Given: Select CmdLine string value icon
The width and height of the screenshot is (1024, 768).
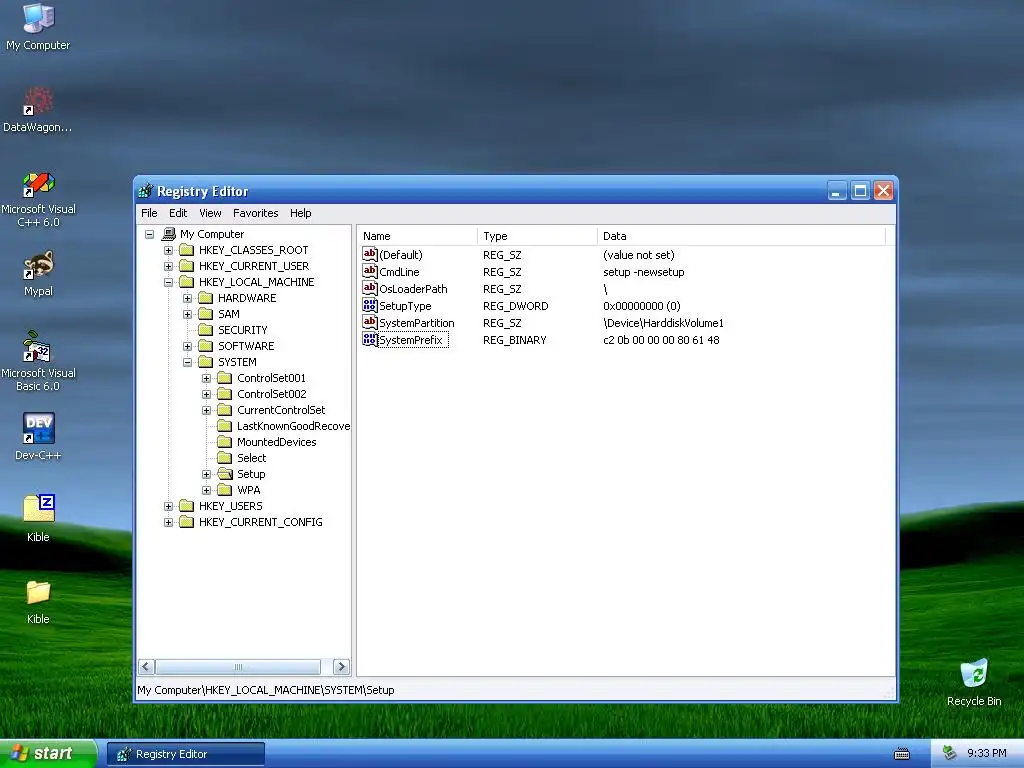Looking at the screenshot, I should point(370,271).
